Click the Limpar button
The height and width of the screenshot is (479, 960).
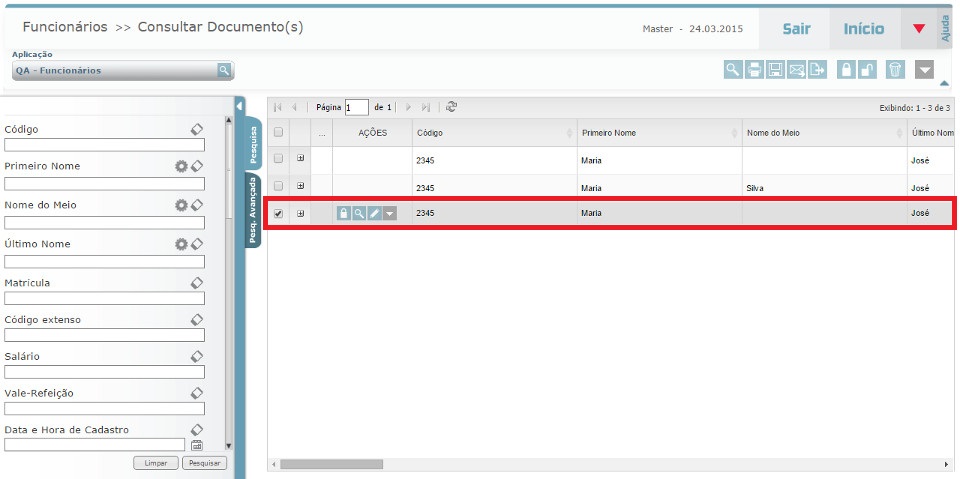[x=156, y=463]
